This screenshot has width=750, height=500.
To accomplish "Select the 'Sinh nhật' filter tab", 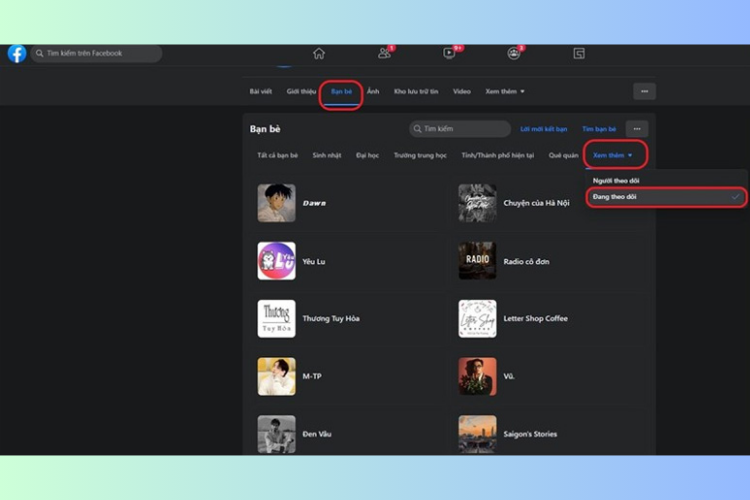I will pos(327,156).
